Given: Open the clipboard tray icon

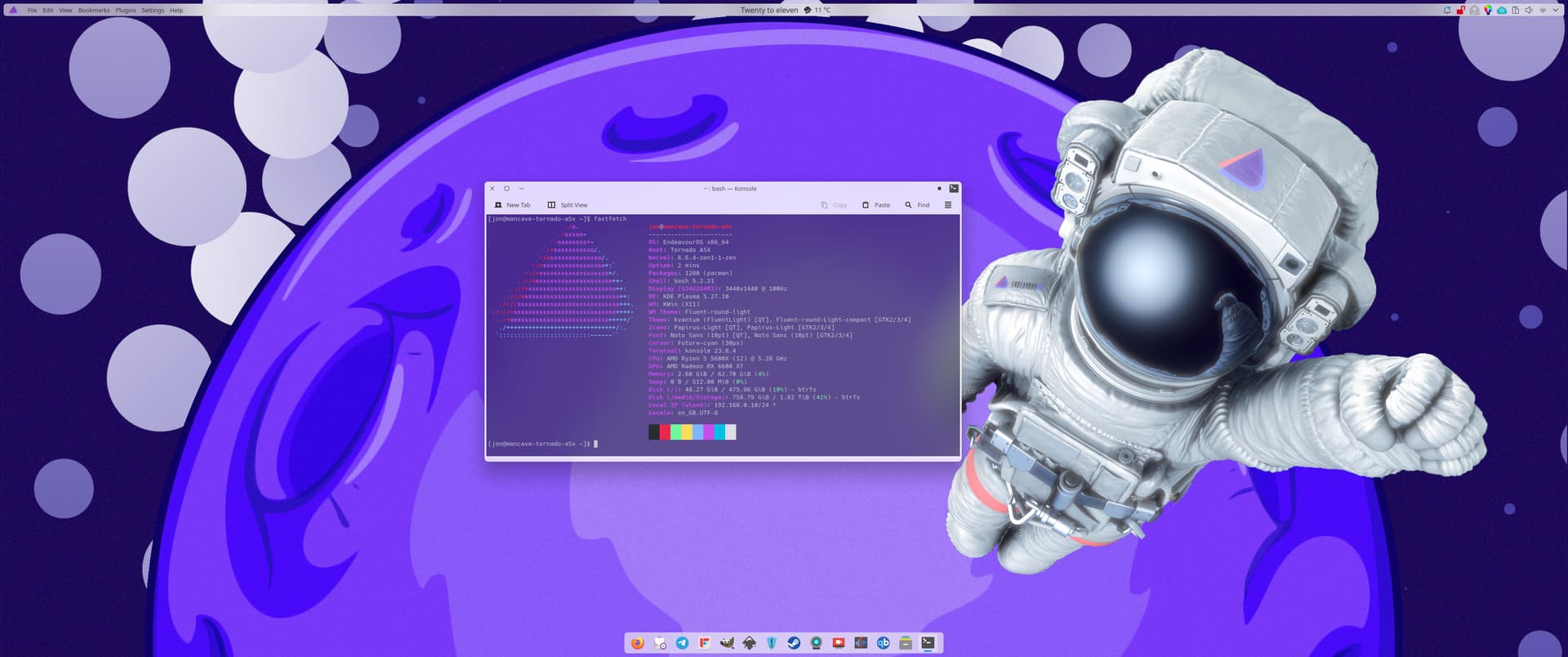Looking at the screenshot, I should [1516, 11].
